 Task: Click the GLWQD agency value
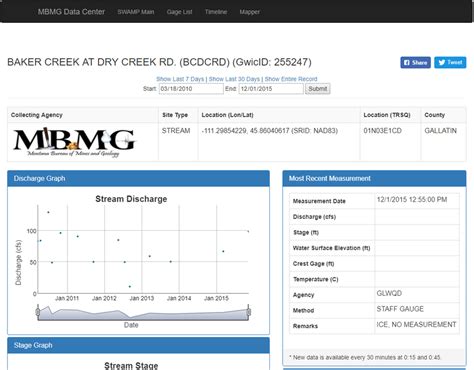[x=389, y=293]
